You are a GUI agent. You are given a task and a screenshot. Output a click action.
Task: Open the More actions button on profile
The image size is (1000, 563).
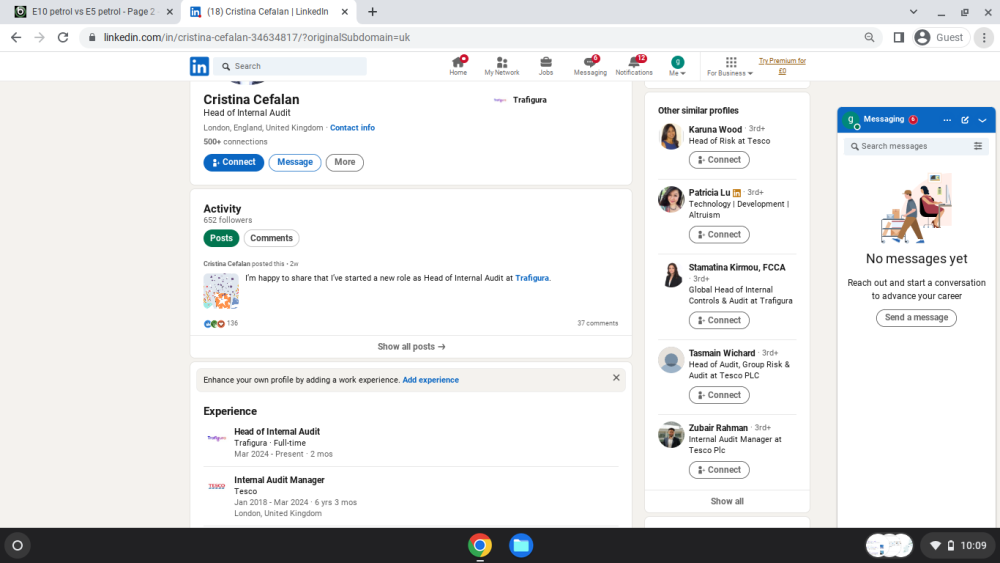tap(344, 163)
